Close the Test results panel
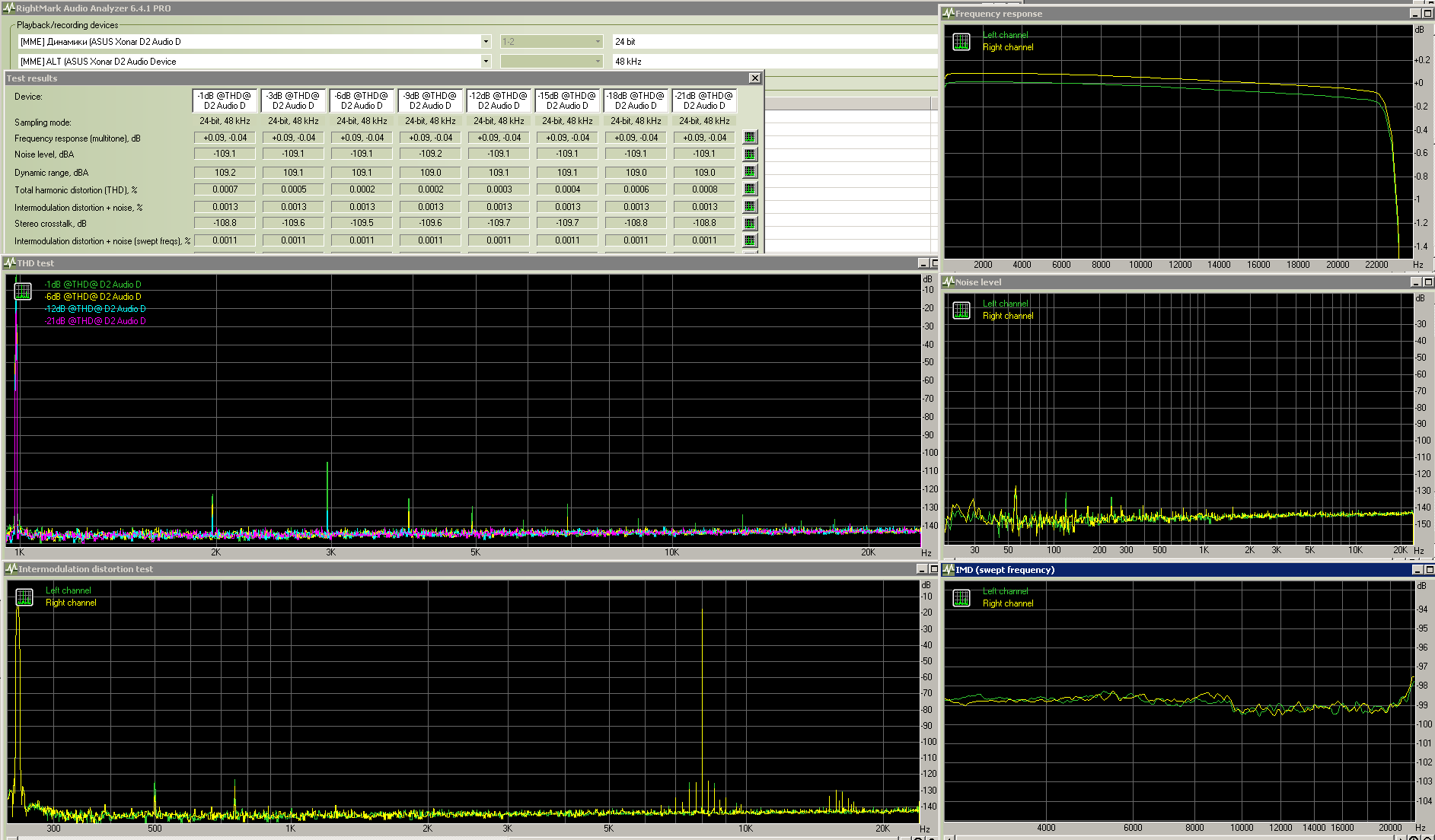The image size is (1435, 840). click(x=754, y=78)
